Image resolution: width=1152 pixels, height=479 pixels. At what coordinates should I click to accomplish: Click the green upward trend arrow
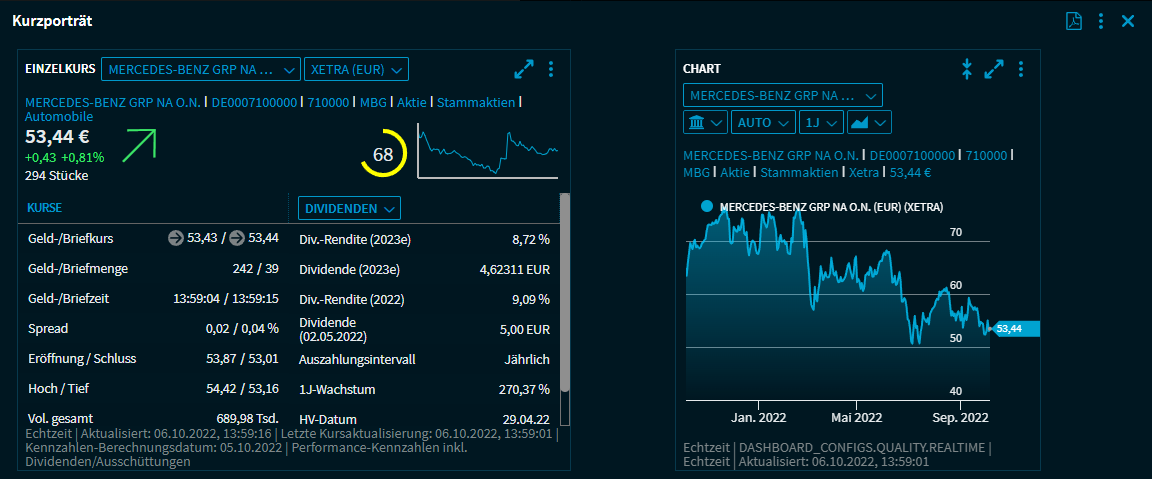[x=140, y=145]
